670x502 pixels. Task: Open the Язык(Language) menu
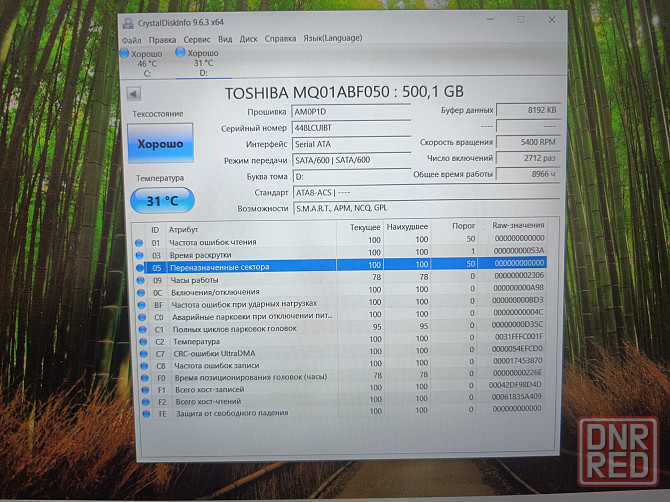[333, 38]
